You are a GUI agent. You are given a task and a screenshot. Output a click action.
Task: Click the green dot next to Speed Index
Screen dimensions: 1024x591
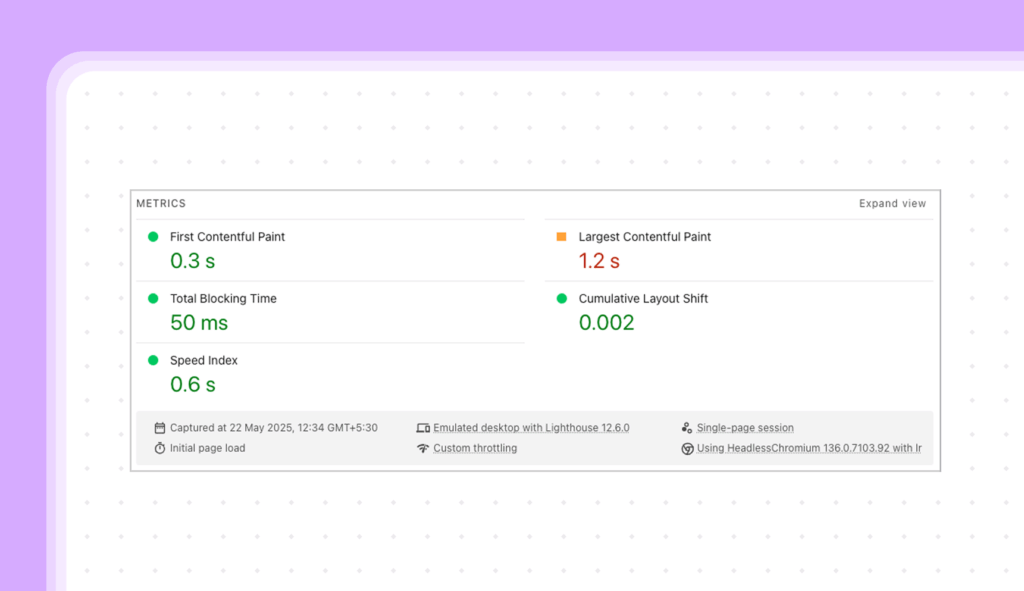(x=153, y=360)
